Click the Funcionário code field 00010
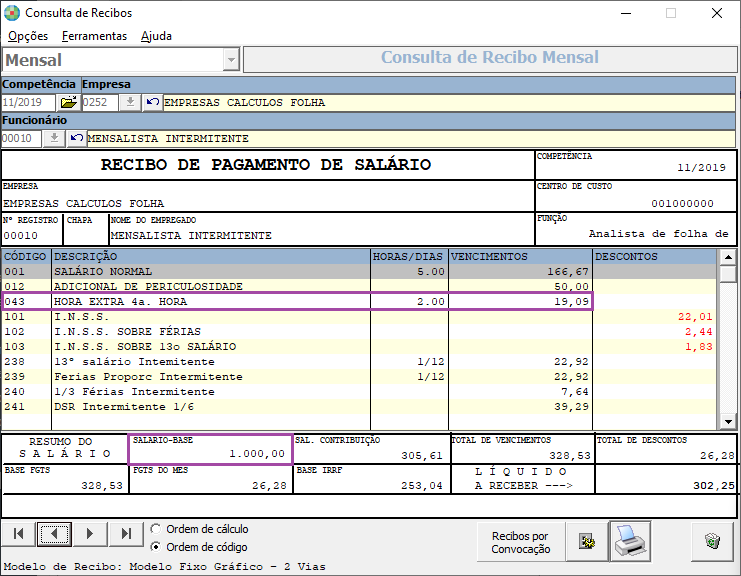The height and width of the screenshot is (576, 741). click(22, 138)
